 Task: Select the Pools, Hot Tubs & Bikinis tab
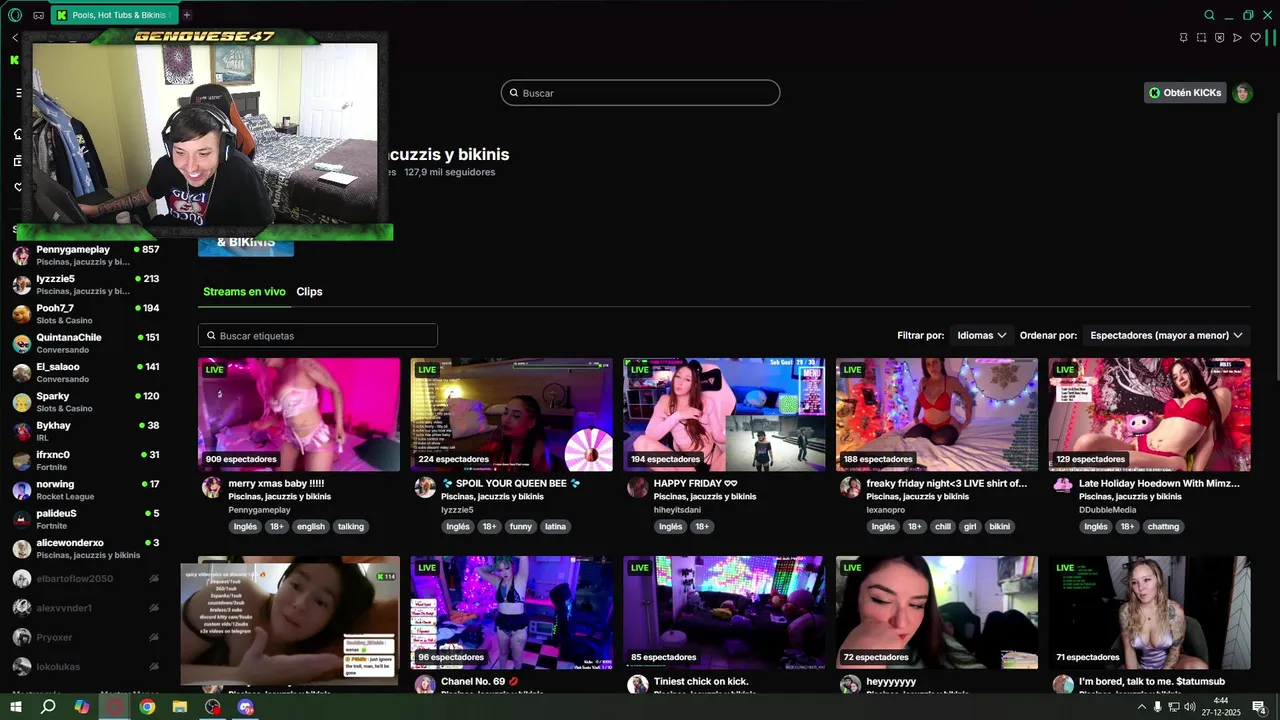coord(113,15)
